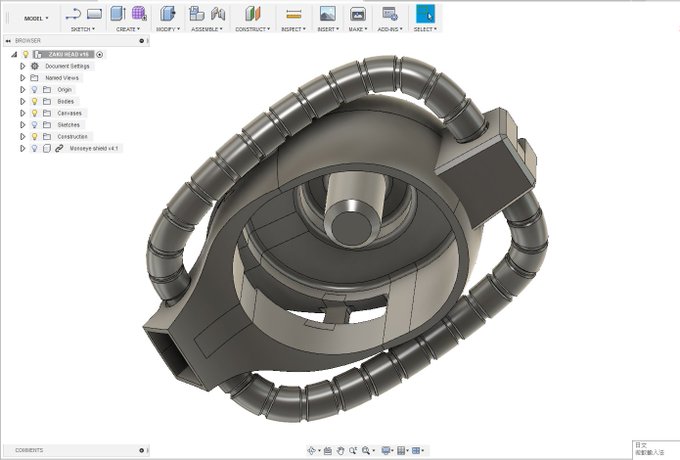
Task: Select the Make 3D Print icon
Action: pyautogui.click(x=357, y=14)
